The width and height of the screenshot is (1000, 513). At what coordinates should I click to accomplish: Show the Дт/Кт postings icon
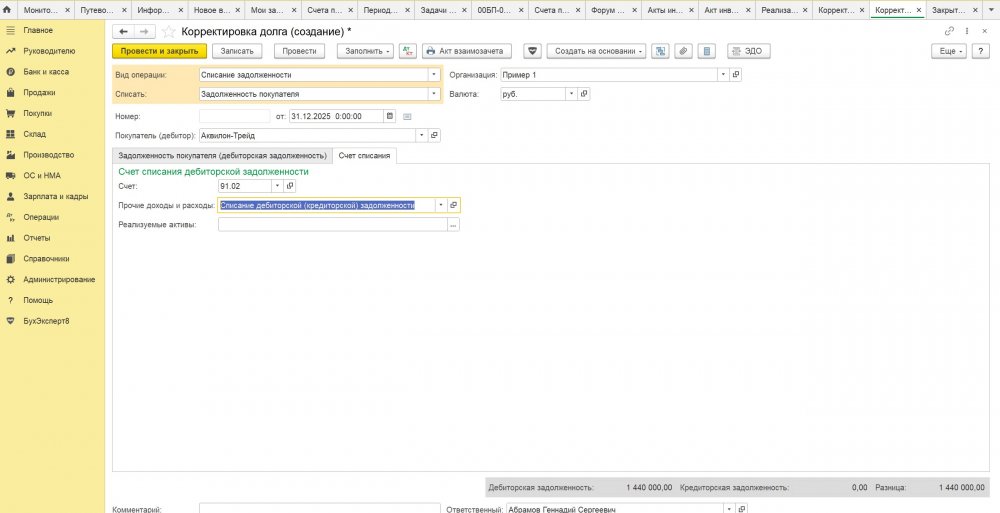pyautogui.click(x=407, y=50)
